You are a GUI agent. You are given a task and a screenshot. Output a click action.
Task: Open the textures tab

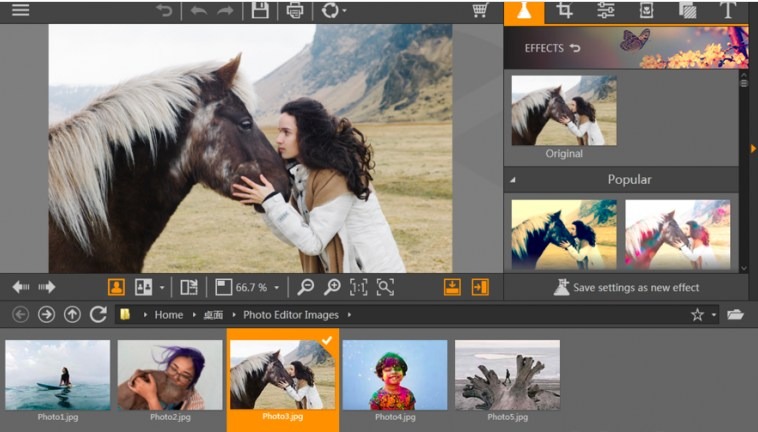[x=687, y=10]
